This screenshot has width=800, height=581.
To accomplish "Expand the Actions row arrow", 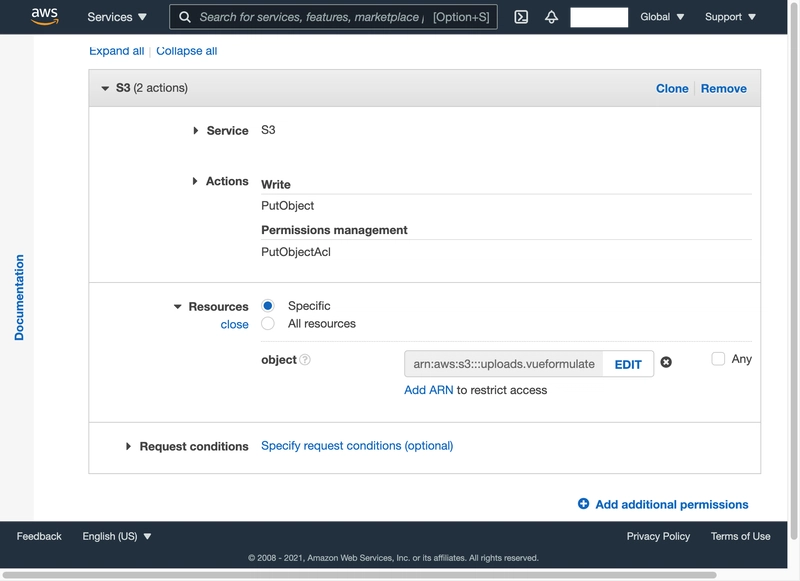I will (194, 181).
